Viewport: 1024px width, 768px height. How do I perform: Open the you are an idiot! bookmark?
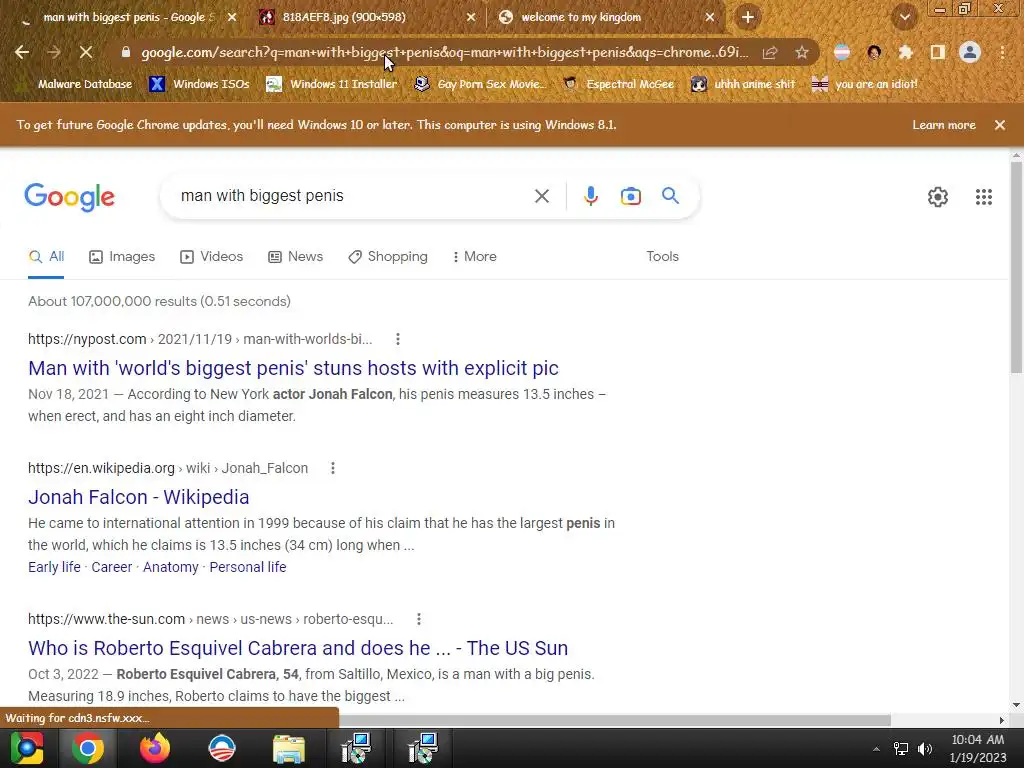click(865, 84)
